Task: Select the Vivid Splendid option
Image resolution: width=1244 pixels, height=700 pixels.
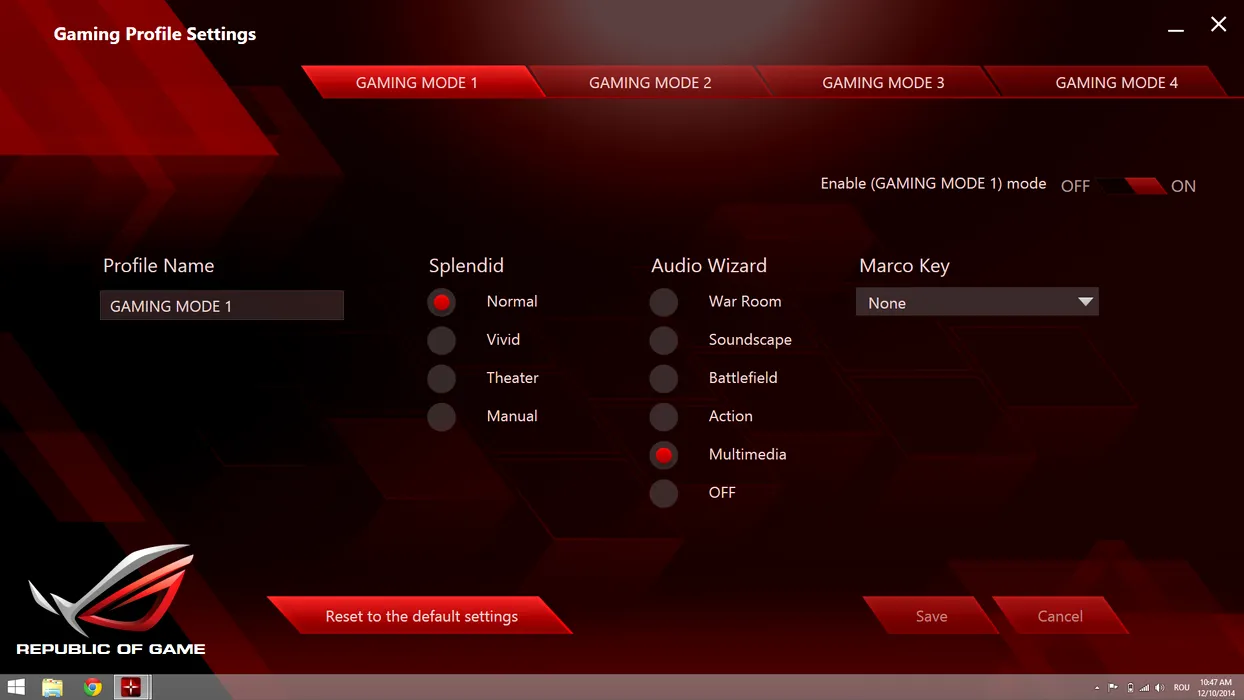Action: coord(441,340)
